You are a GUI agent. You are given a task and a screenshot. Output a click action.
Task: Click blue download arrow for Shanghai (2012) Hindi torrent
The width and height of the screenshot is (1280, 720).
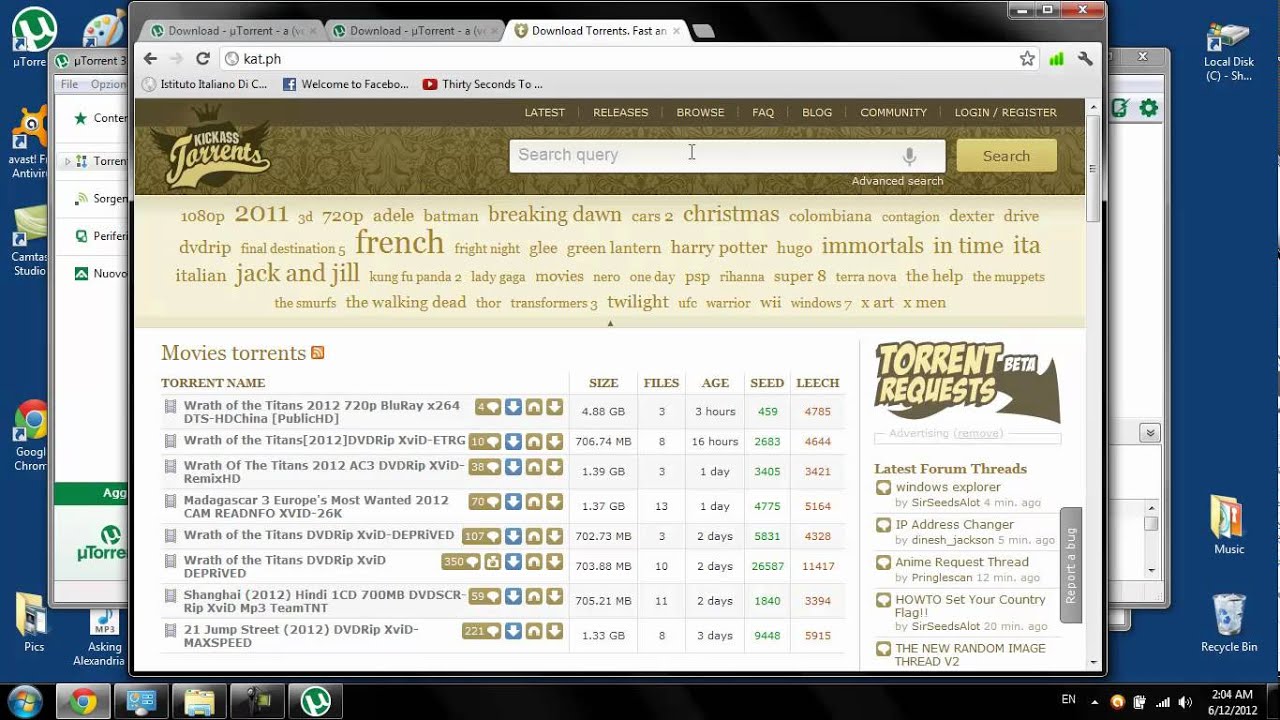(x=513, y=596)
